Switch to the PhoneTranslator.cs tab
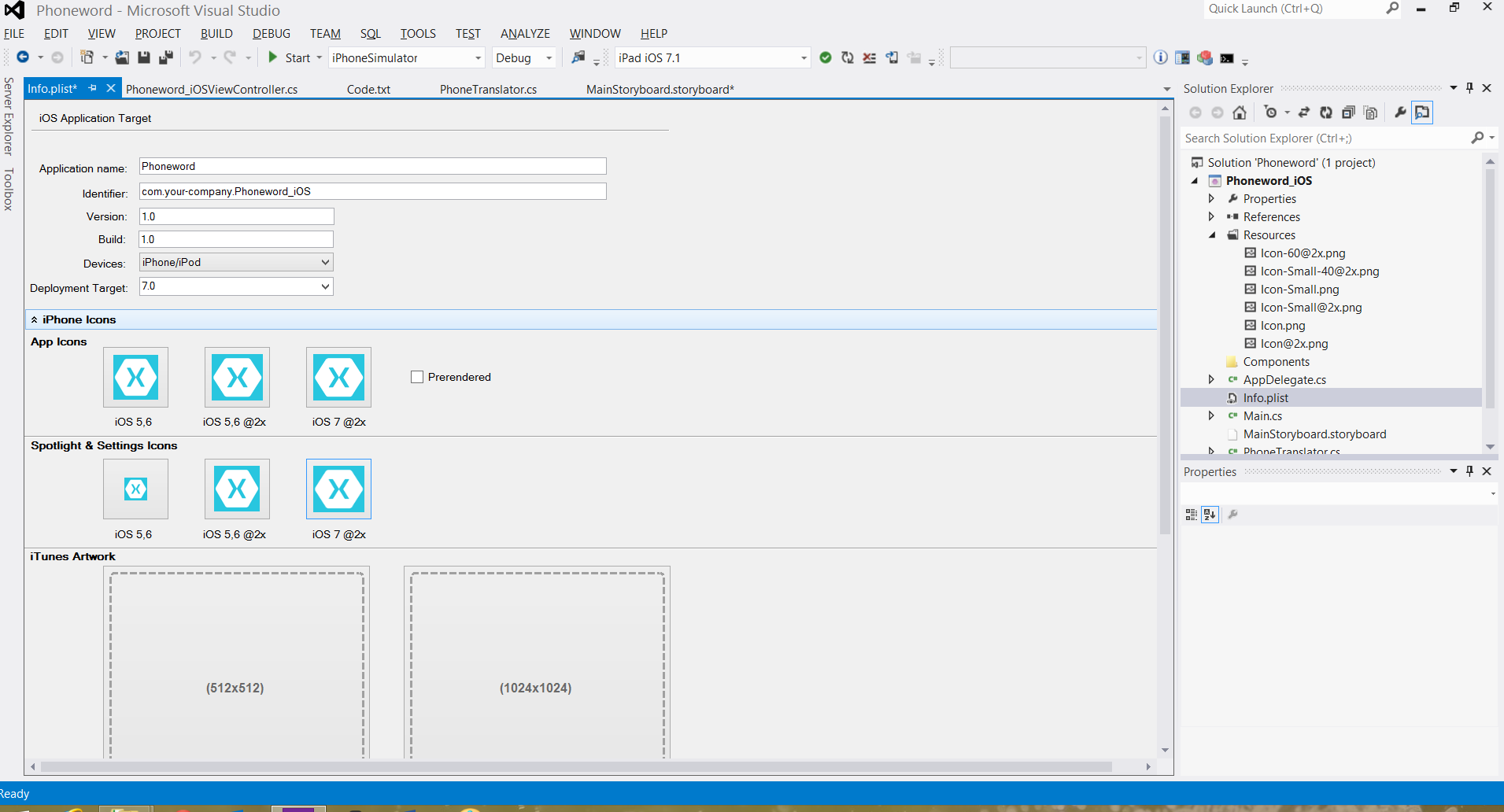Viewport: 1504px width, 812px height. point(488,90)
